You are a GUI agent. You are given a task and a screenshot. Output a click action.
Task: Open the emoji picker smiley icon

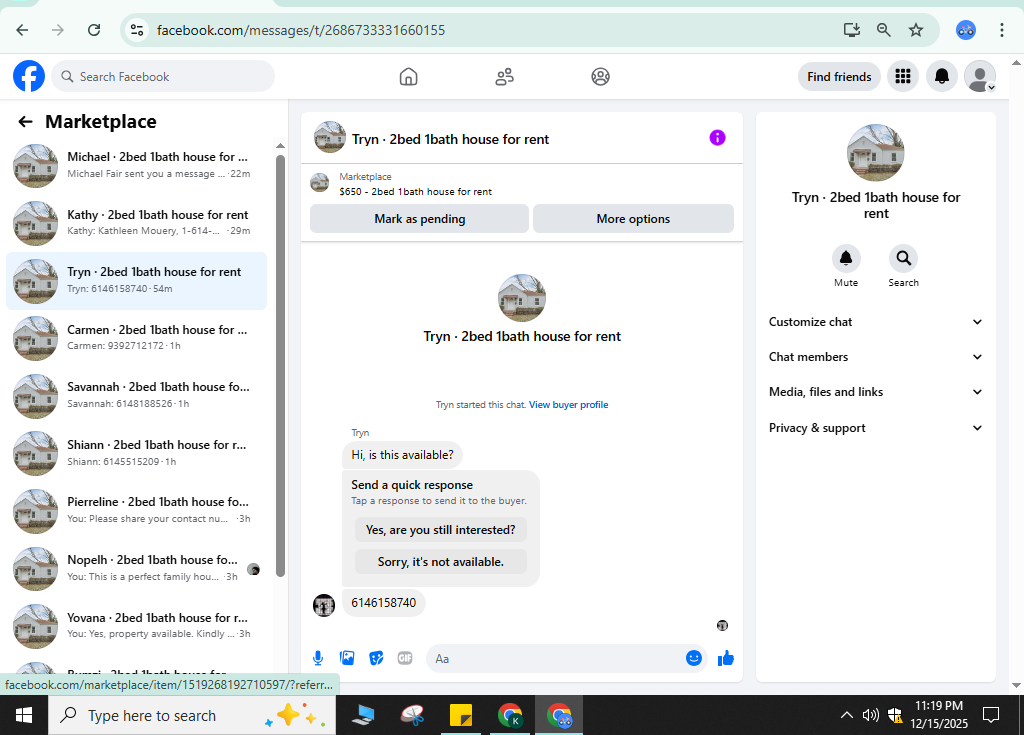click(x=694, y=658)
